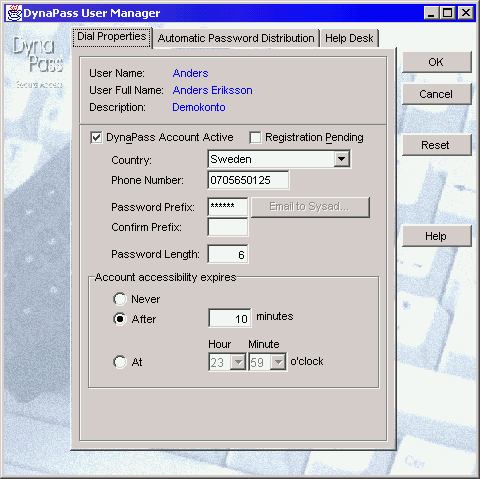480x479 pixels.
Task: Choose the At o'clock radio option
Action: click(x=120, y=362)
